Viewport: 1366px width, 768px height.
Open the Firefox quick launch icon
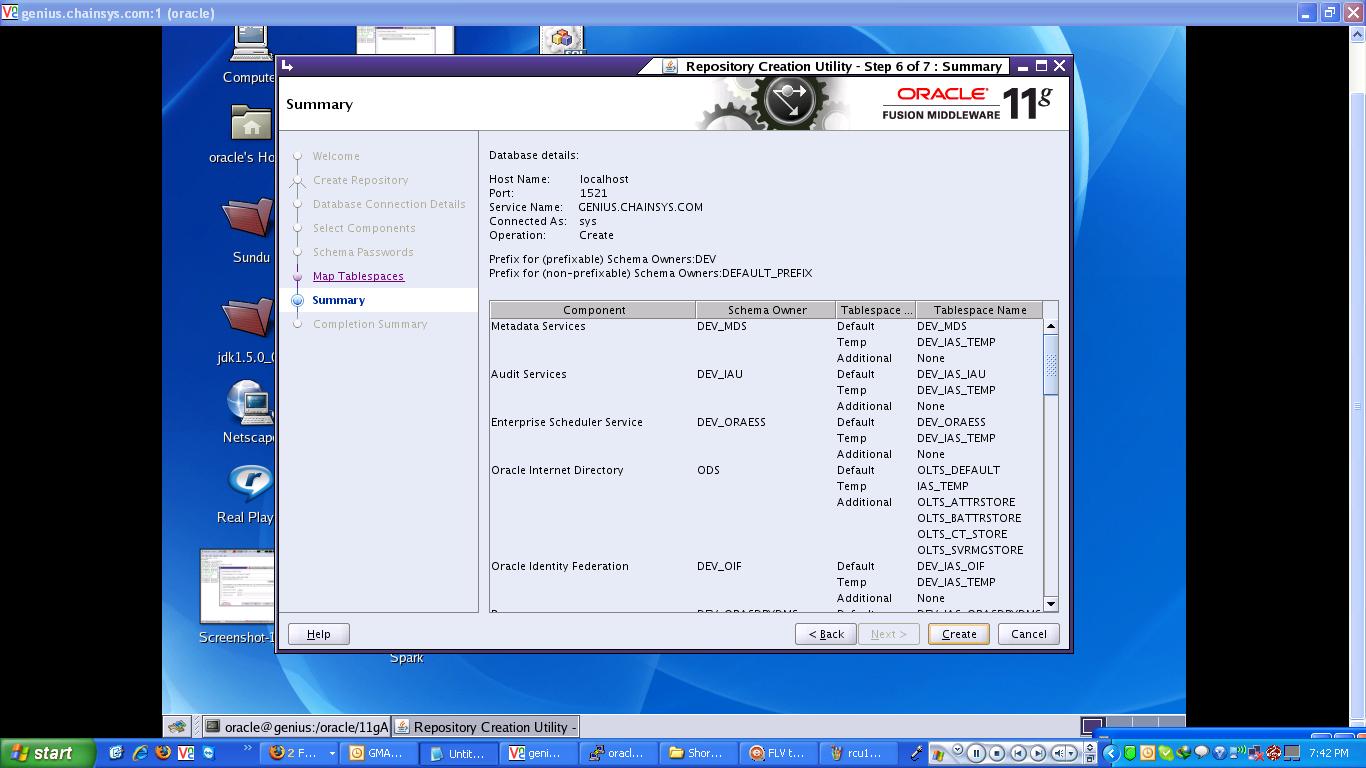pos(162,753)
